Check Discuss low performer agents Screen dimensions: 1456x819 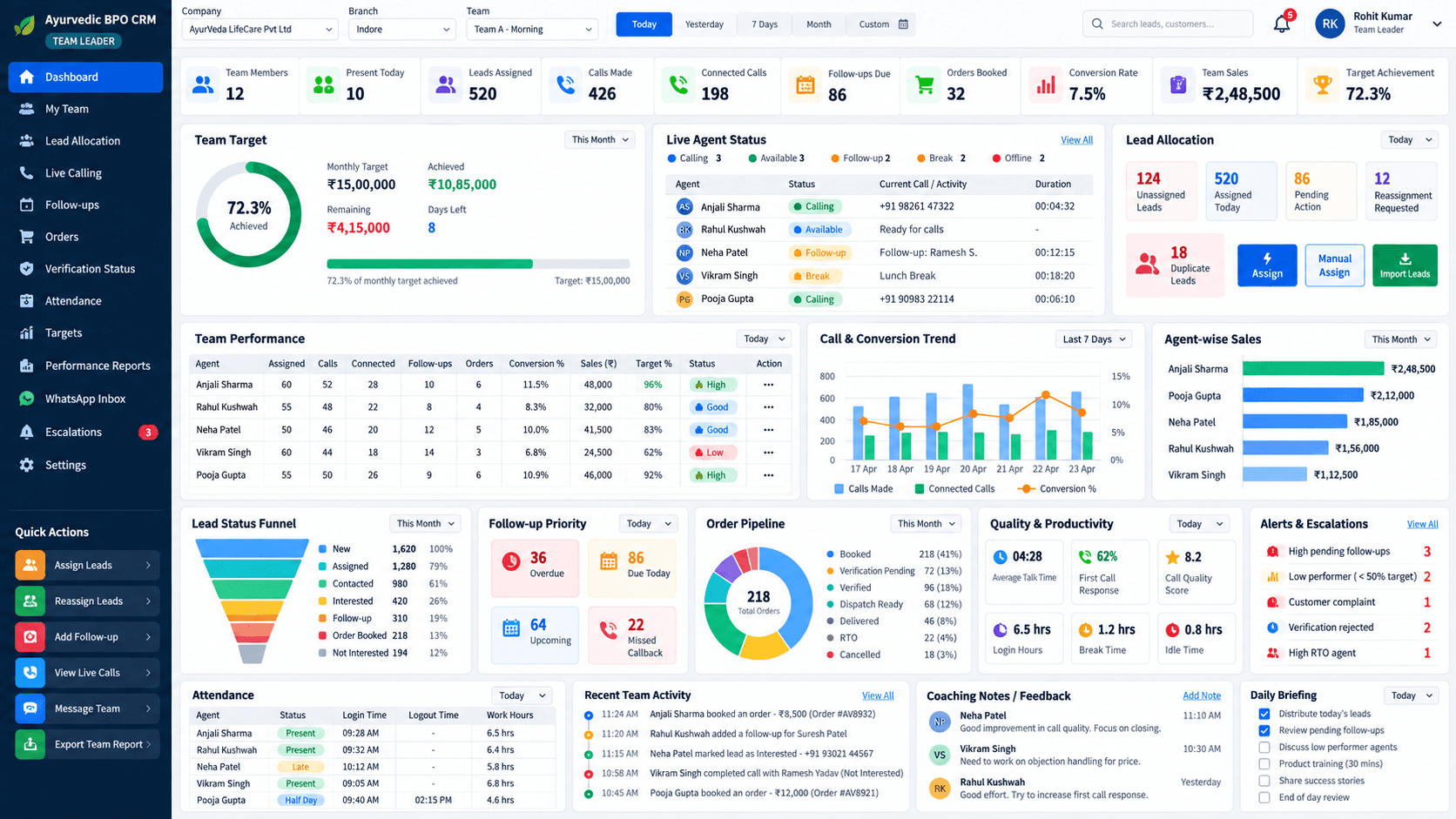(x=1264, y=747)
